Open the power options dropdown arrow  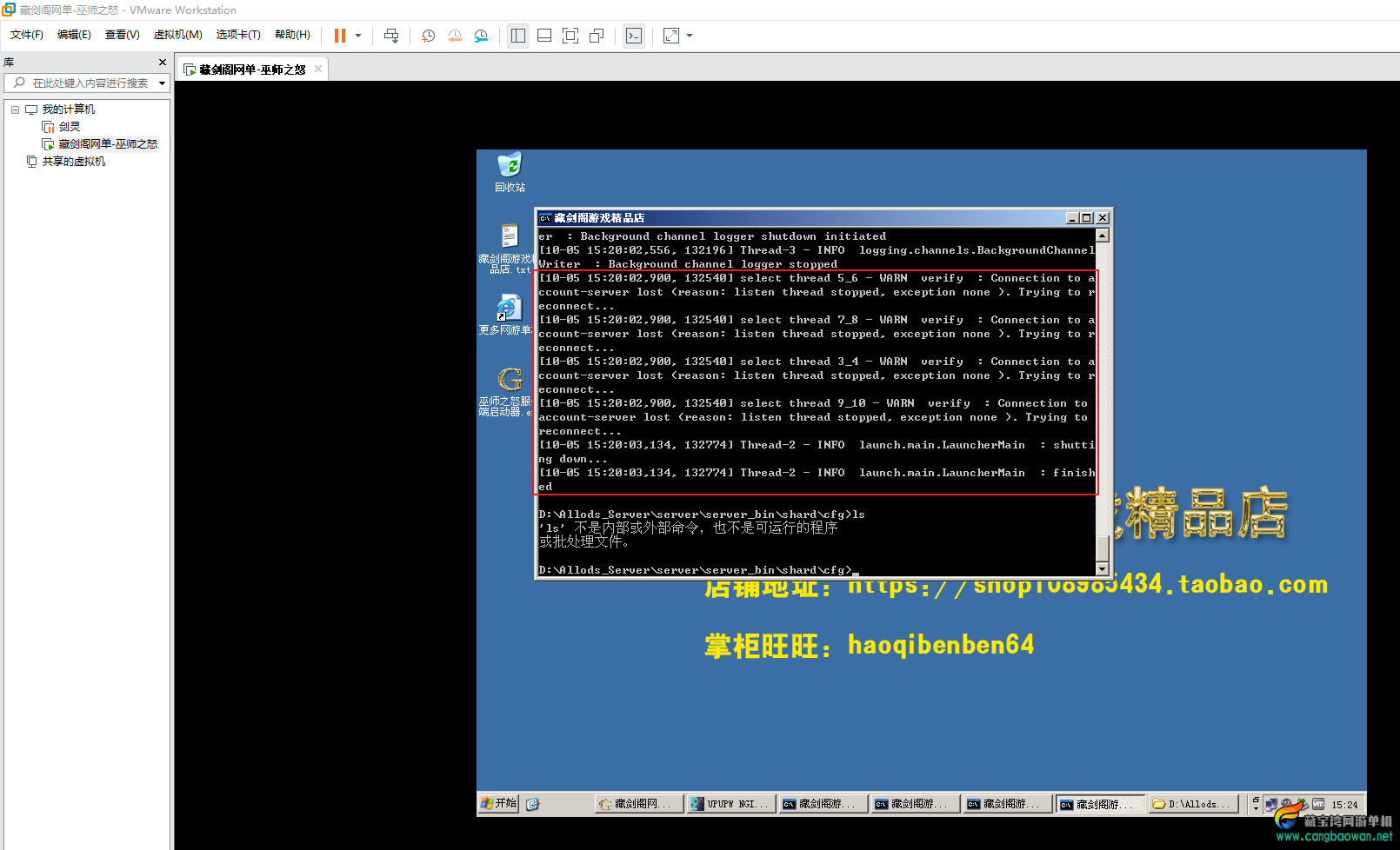358,36
